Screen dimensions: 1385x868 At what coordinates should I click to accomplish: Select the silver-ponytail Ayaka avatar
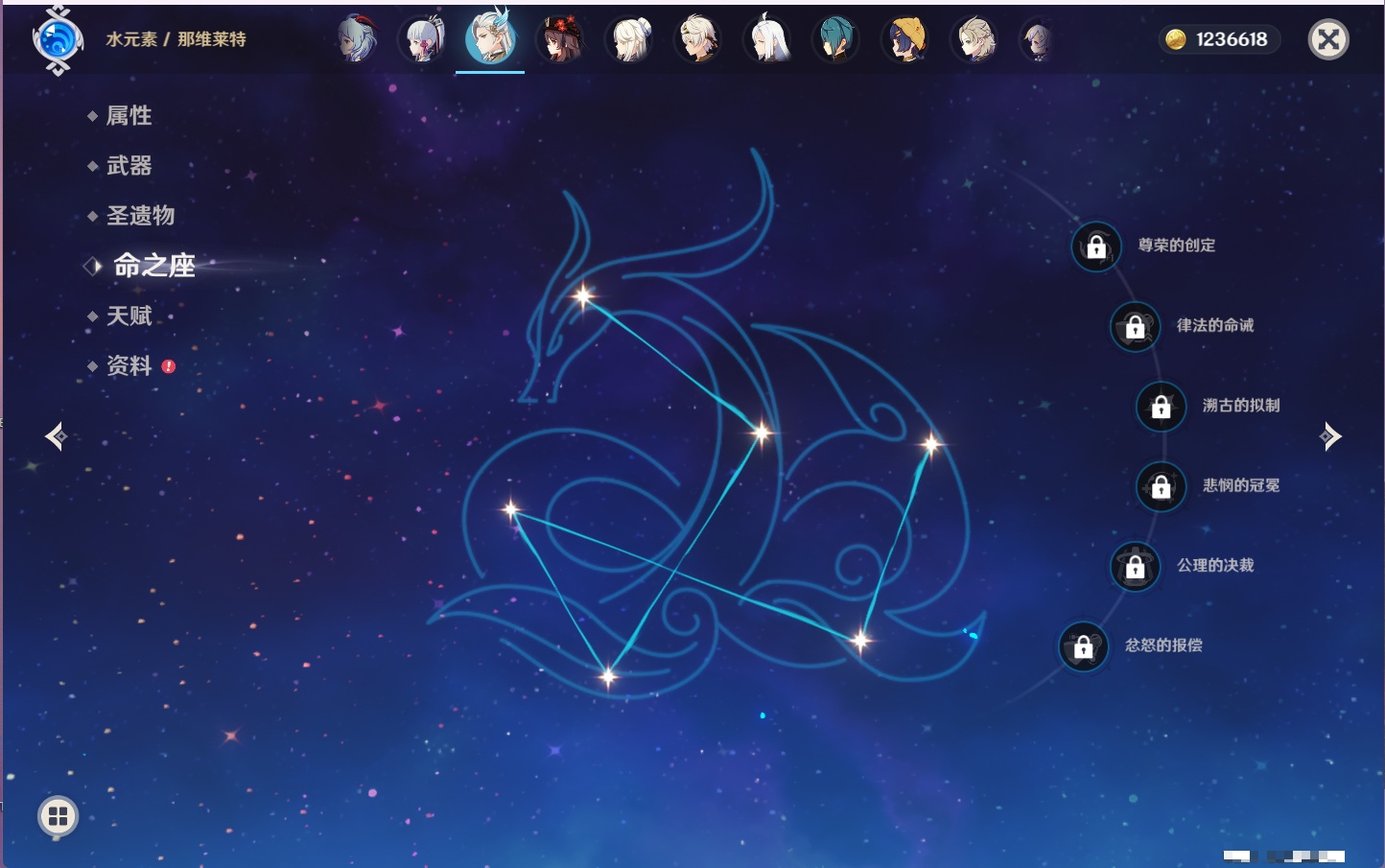point(423,39)
